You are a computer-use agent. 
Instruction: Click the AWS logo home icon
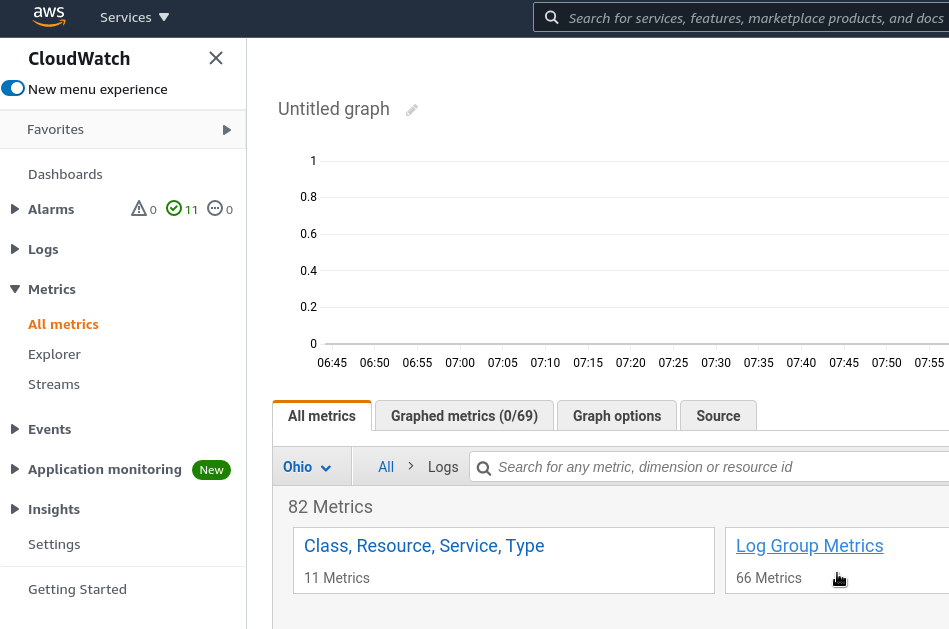point(49,17)
